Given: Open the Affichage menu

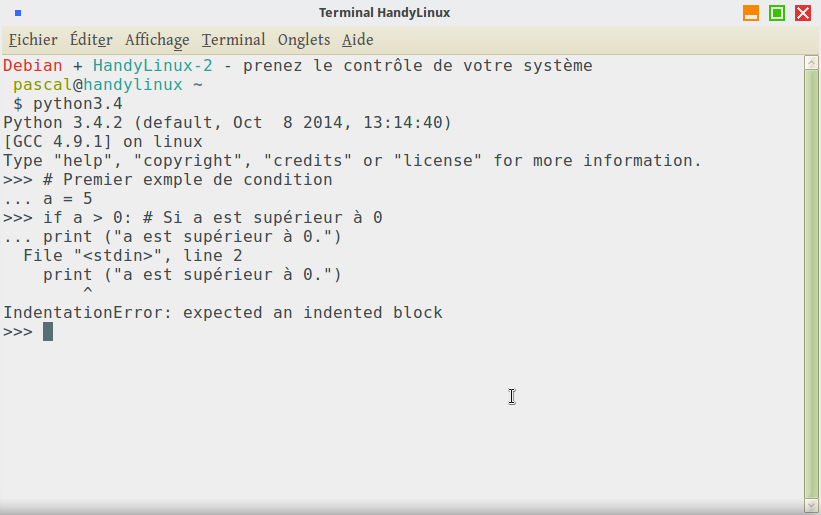Looking at the screenshot, I should (157, 40).
